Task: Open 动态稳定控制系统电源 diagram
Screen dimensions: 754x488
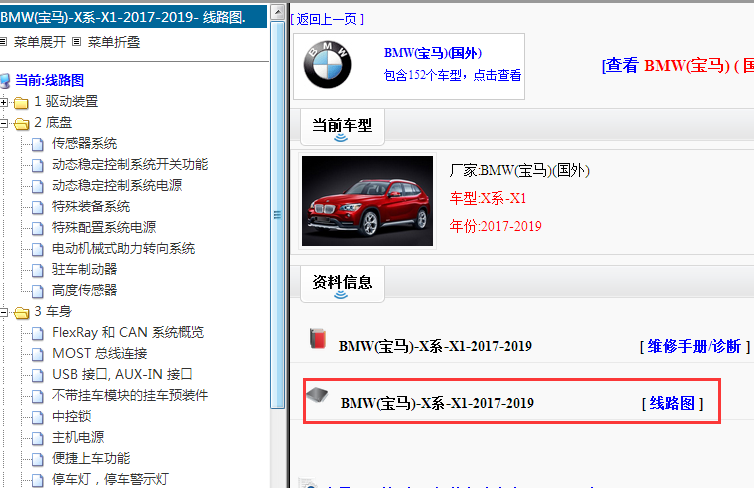Action: pos(117,186)
